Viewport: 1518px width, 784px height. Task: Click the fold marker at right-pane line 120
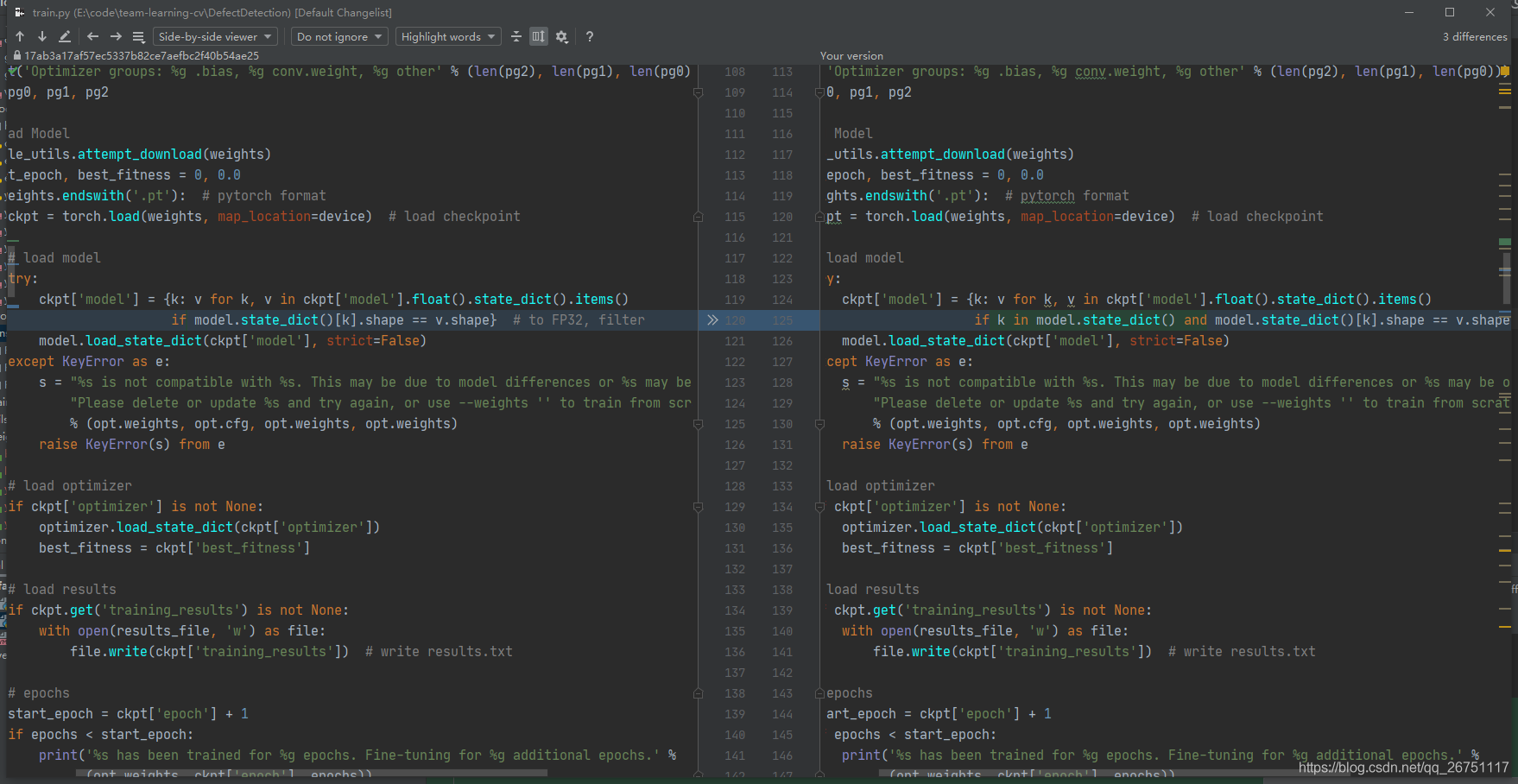pyautogui.click(x=820, y=217)
